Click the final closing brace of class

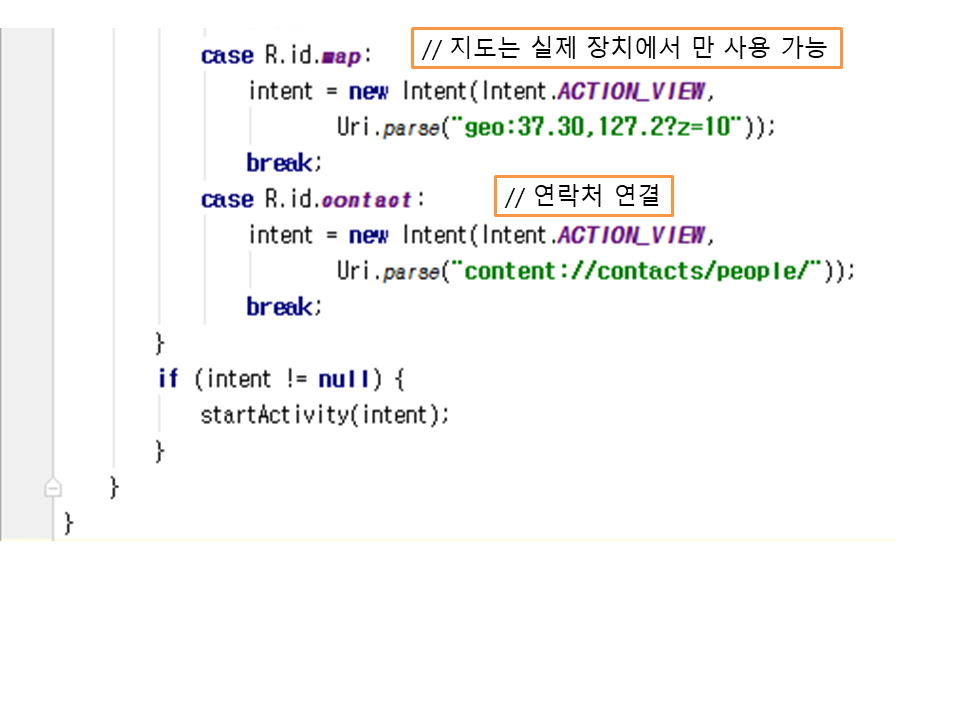(x=69, y=523)
